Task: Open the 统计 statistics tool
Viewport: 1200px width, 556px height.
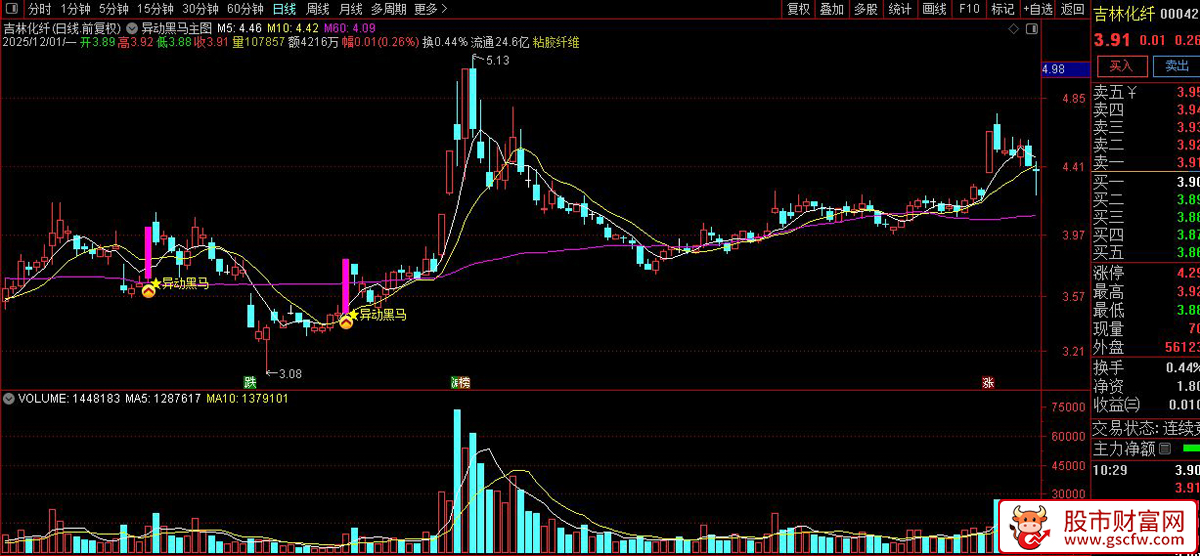Action: [x=900, y=9]
